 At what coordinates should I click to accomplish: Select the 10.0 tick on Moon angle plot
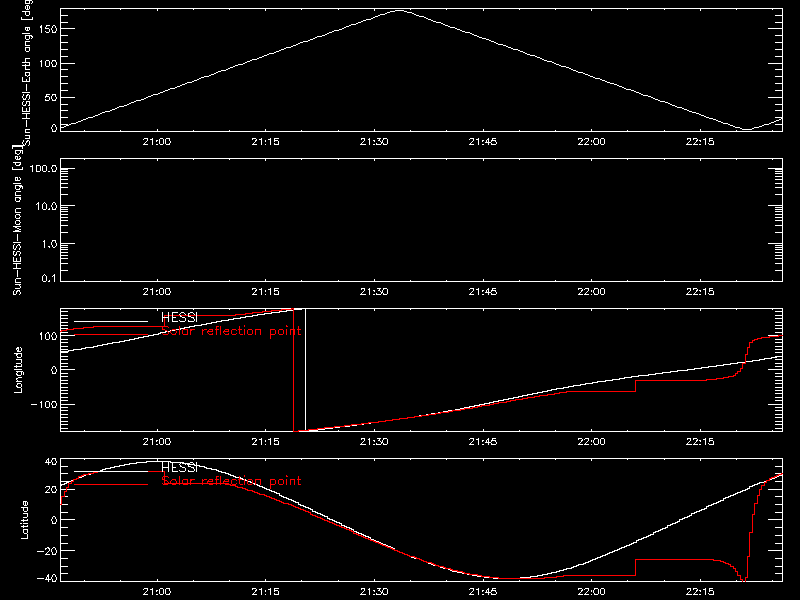click(x=46, y=207)
